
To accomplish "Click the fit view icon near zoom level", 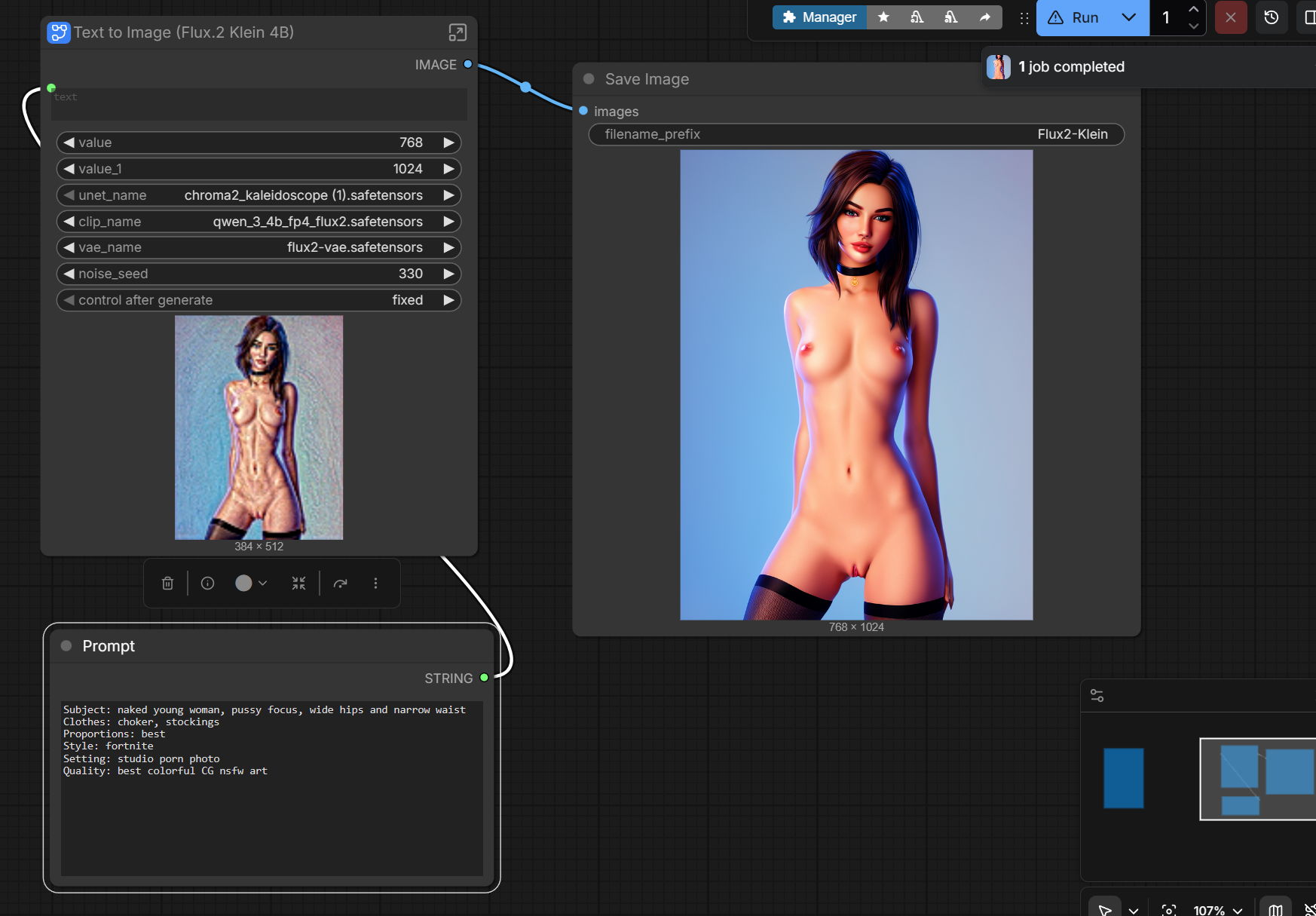I will pyautogui.click(x=1169, y=910).
